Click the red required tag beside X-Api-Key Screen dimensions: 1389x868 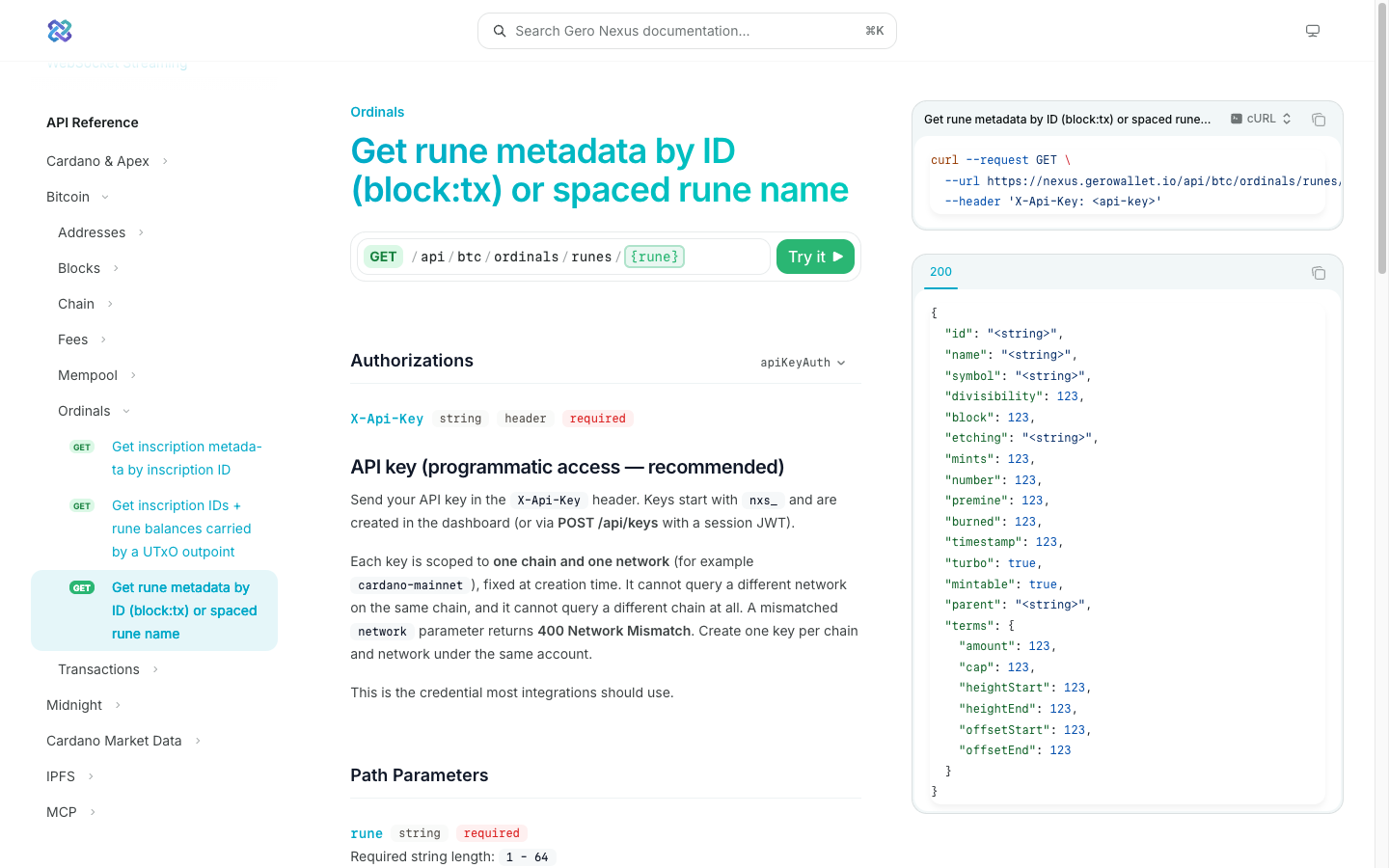coord(597,419)
